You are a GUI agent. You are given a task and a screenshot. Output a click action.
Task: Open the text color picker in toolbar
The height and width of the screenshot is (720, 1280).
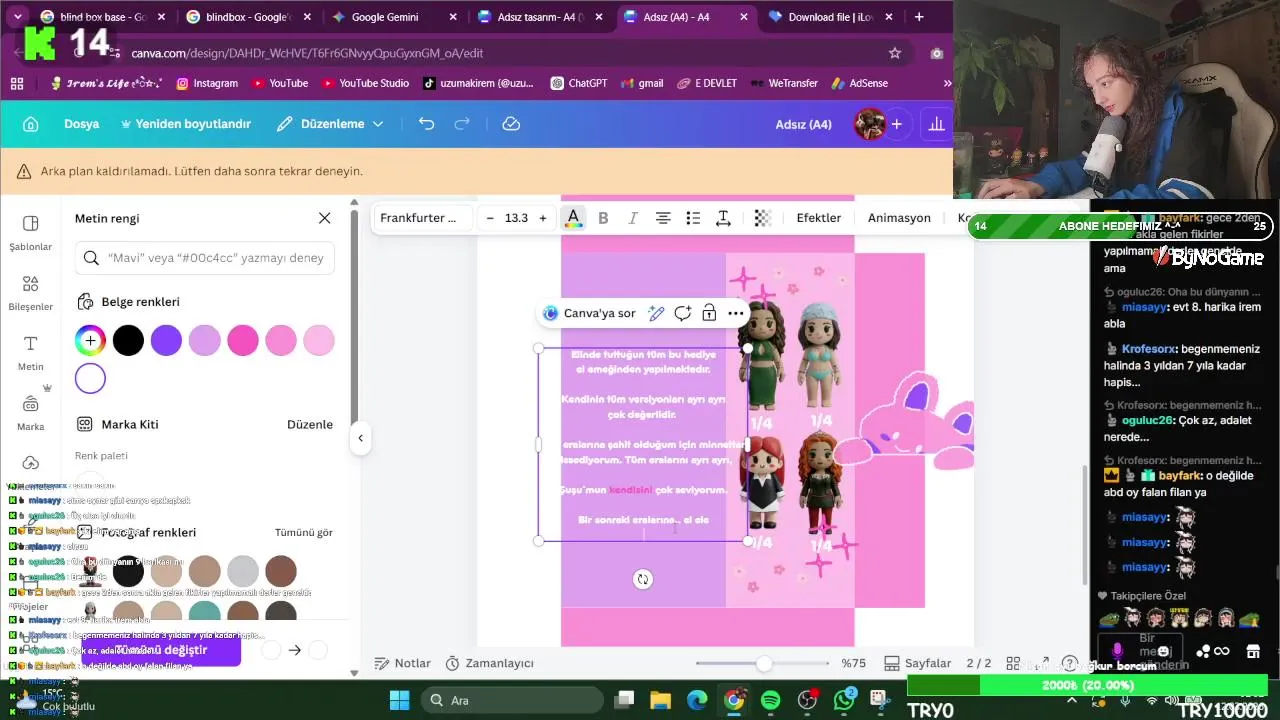pyautogui.click(x=573, y=218)
